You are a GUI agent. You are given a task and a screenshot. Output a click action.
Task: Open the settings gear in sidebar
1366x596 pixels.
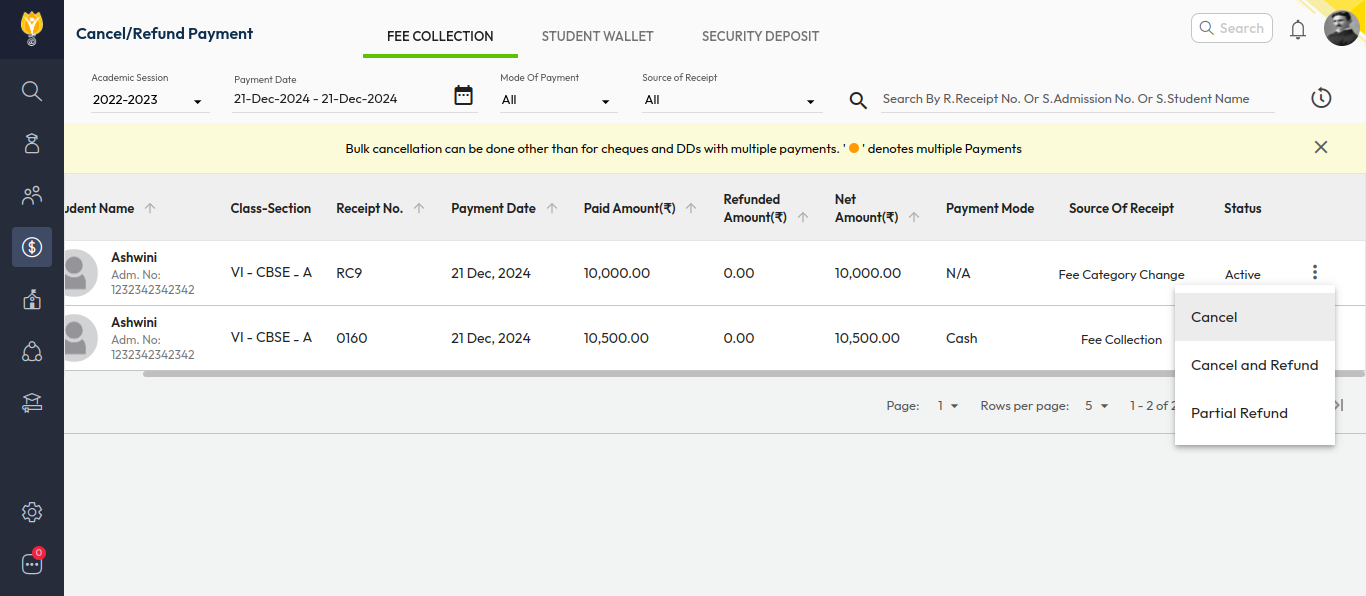32,512
